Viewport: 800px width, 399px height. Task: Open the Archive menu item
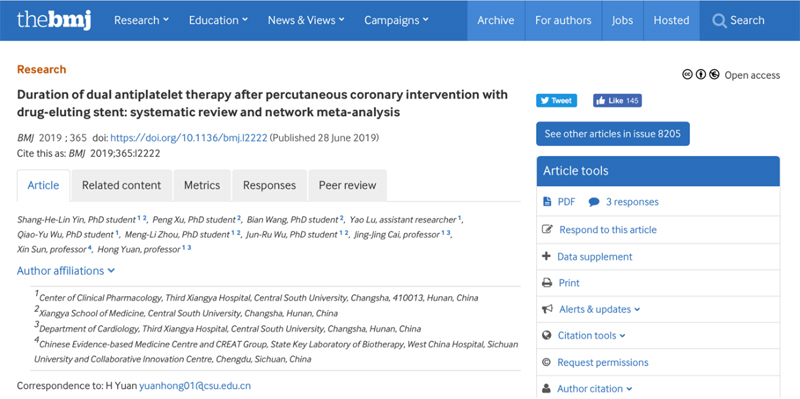tap(496, 20)
